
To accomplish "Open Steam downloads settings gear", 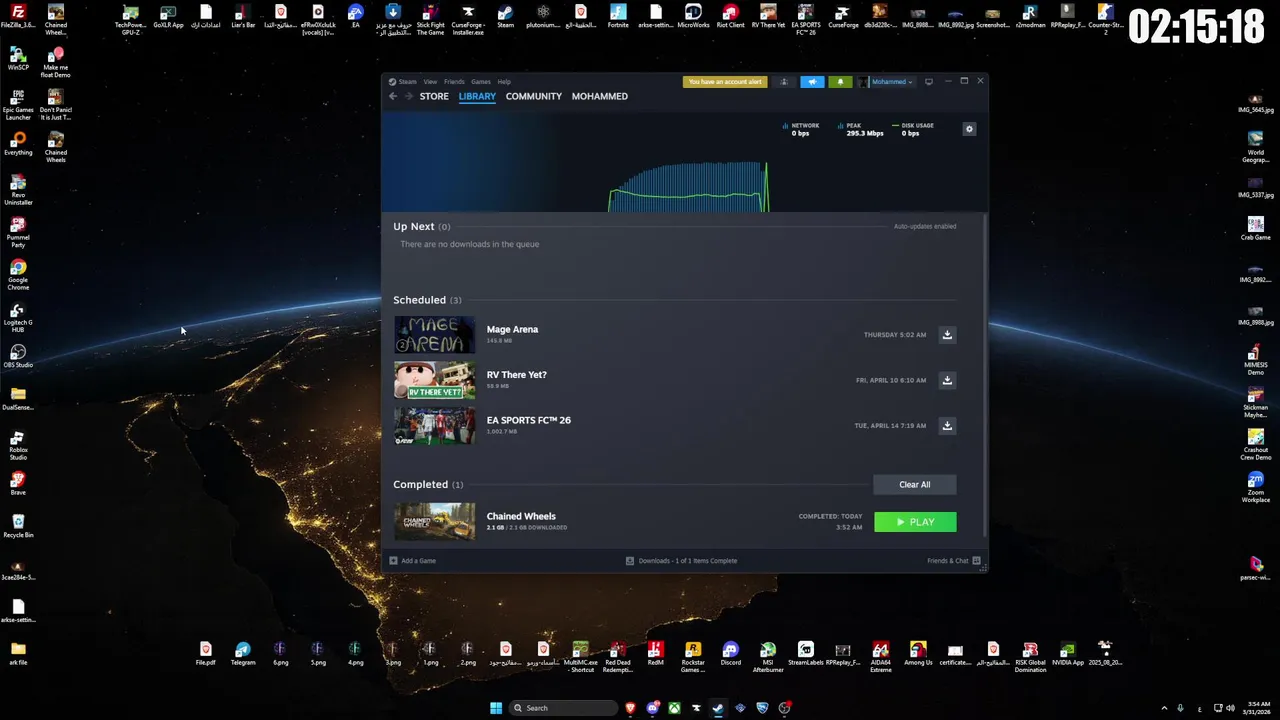I will click(x=968, y=129).
